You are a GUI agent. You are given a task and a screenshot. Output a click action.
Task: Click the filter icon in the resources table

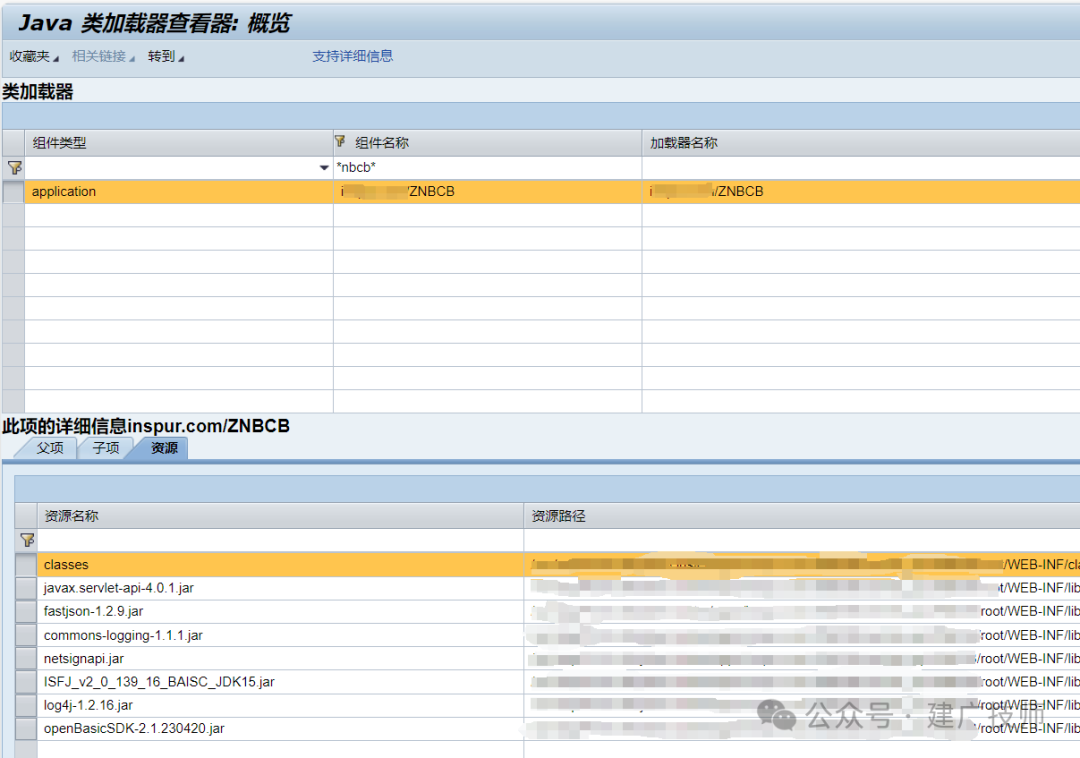click(27, 540)
